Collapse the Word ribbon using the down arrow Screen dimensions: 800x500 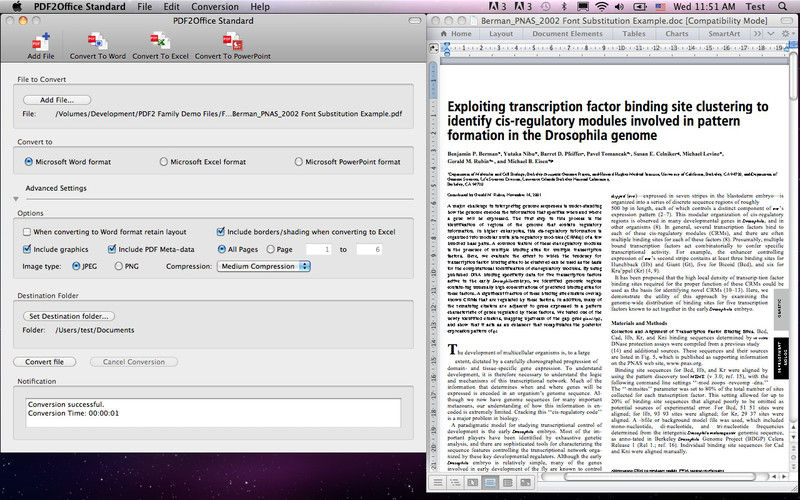pyautogui.click(x=771, y=34)
